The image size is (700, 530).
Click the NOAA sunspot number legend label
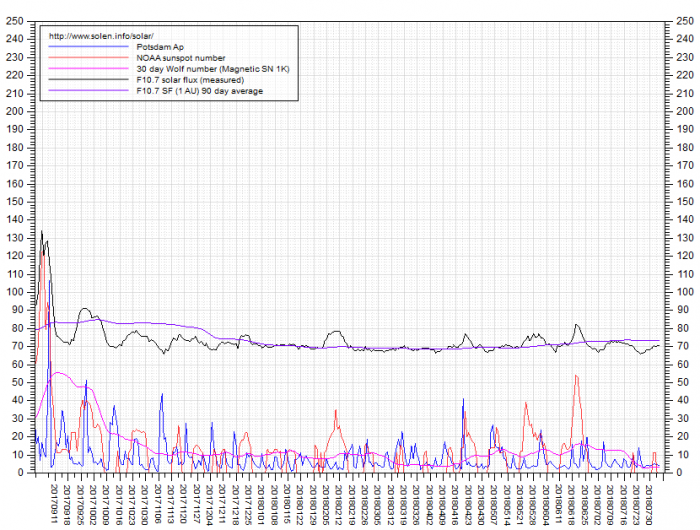(180, 58)
